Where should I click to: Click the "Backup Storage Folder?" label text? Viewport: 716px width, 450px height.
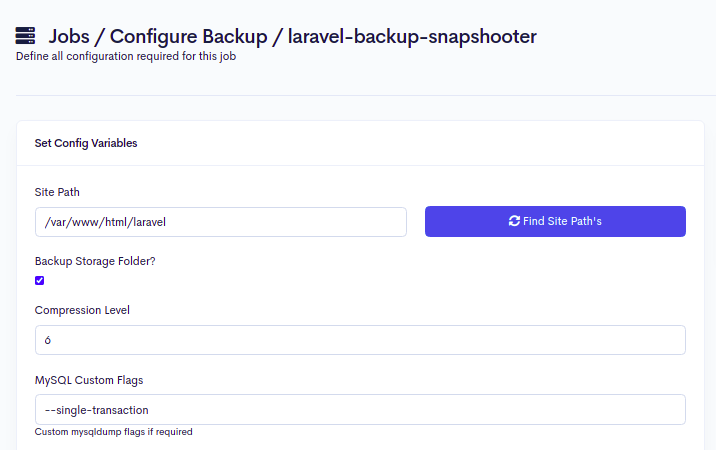coord(95,261)
